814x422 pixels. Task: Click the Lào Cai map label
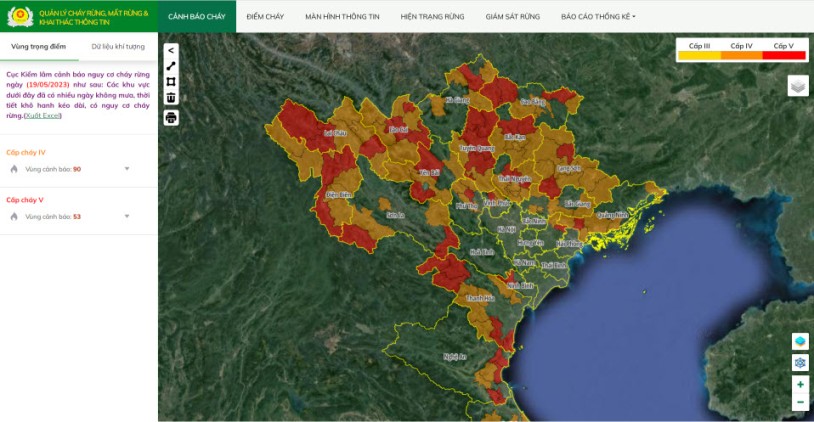[x=399, y=129]
